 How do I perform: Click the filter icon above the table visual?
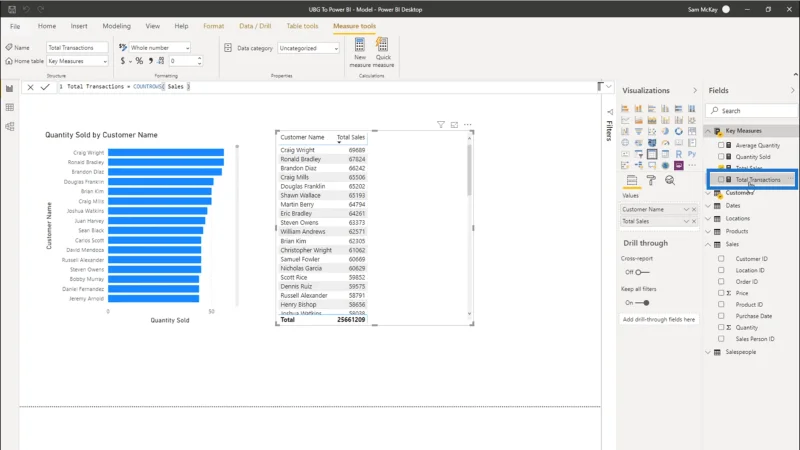click(x=441, y=124)
